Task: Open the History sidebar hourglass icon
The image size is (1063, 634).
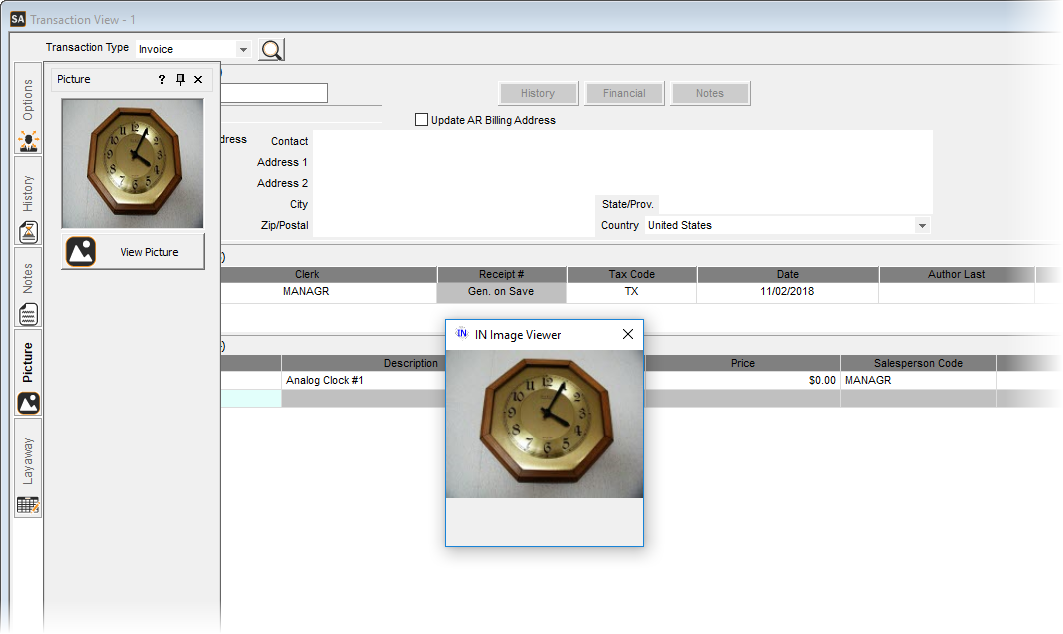Action: point(28,231)
